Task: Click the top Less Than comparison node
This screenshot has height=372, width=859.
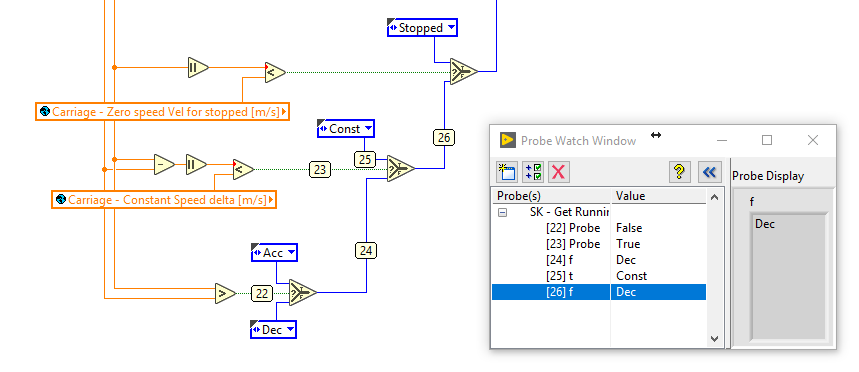Action: pos(275,72)
